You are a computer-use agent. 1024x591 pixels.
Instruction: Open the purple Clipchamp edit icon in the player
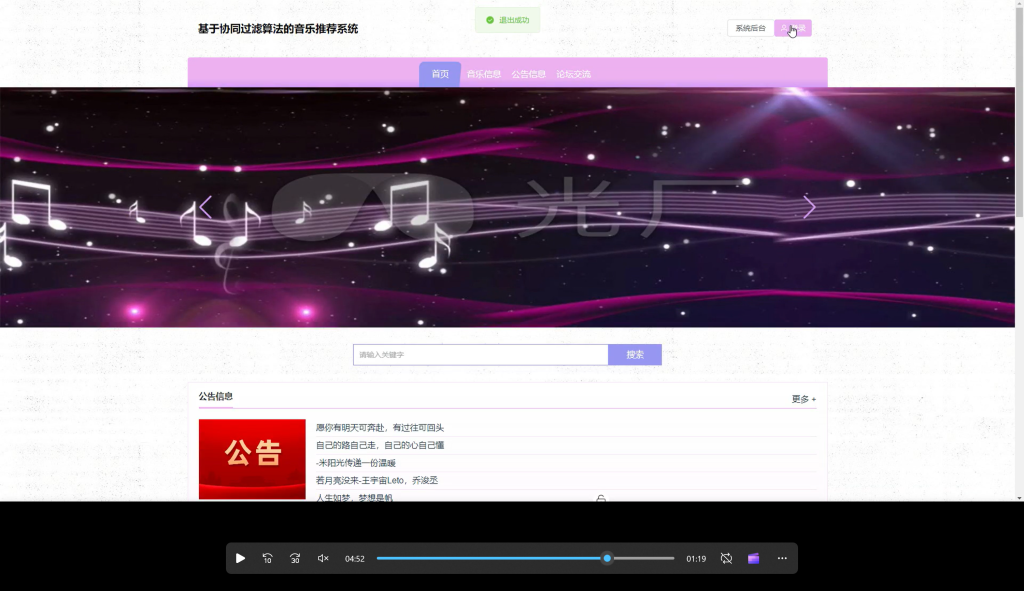click(754, 558)
